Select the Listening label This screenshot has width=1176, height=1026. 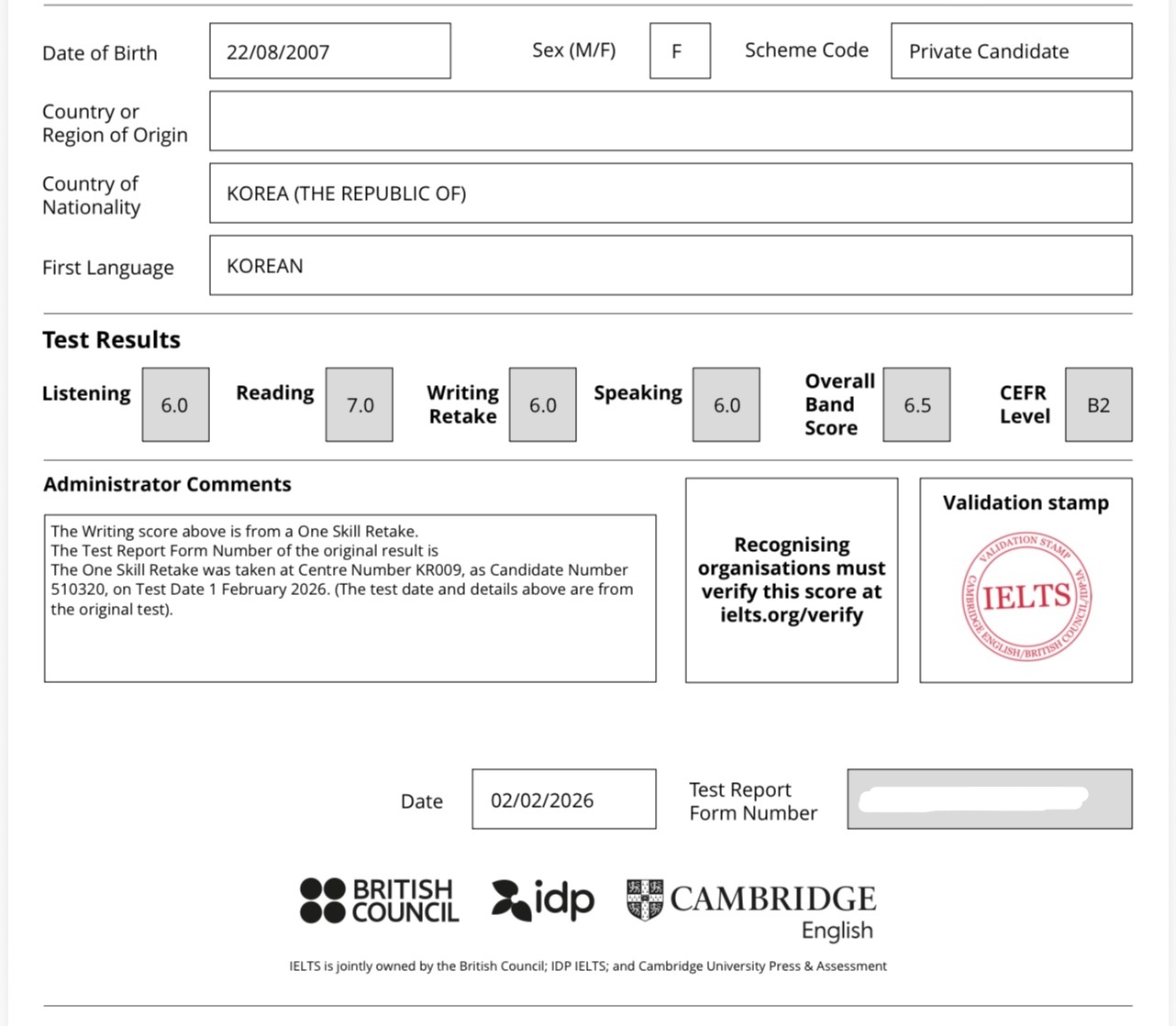click(x=86, y=393)
